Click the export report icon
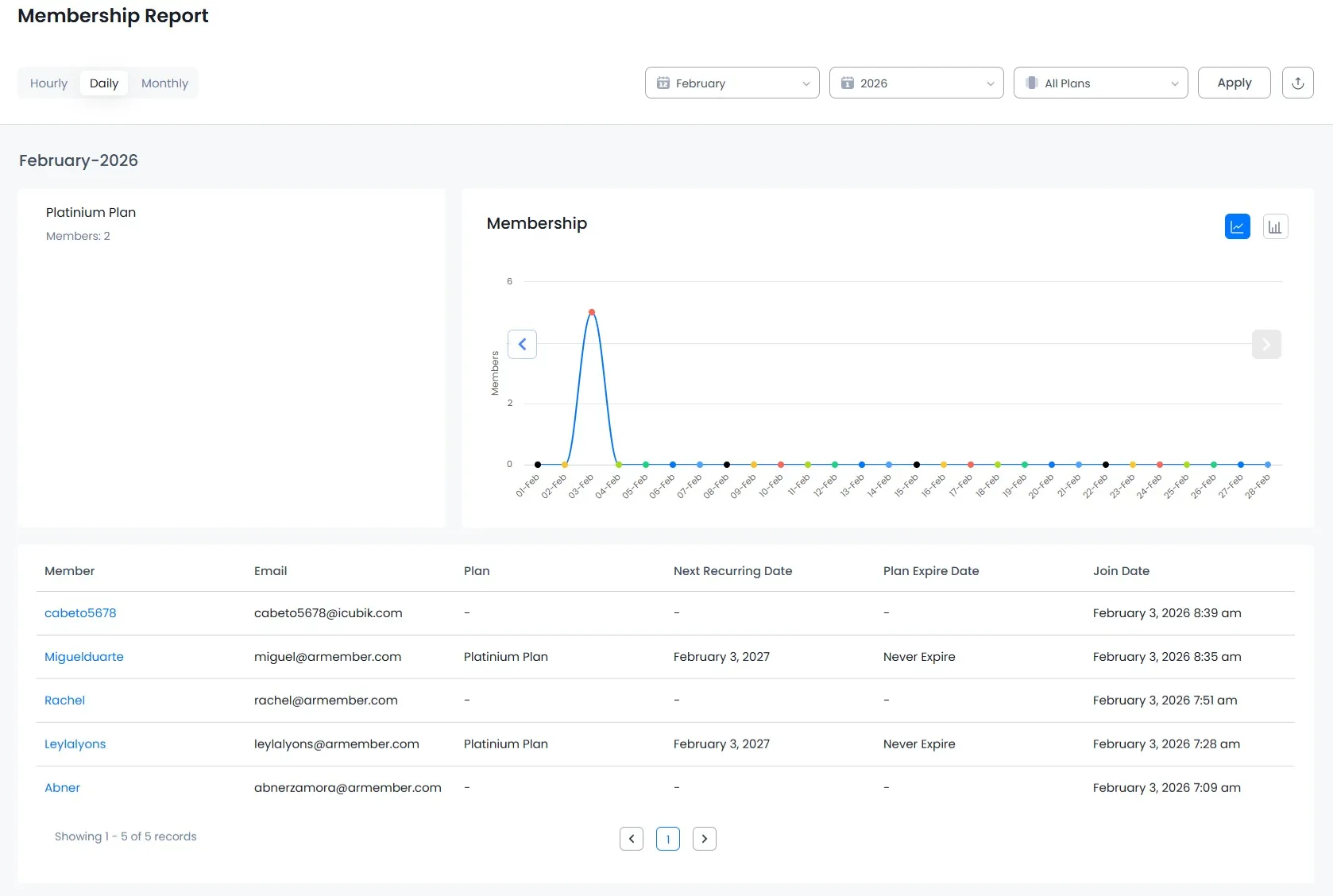The height and width of the screenshot is (896, 1333). (x=1297, y=83)
